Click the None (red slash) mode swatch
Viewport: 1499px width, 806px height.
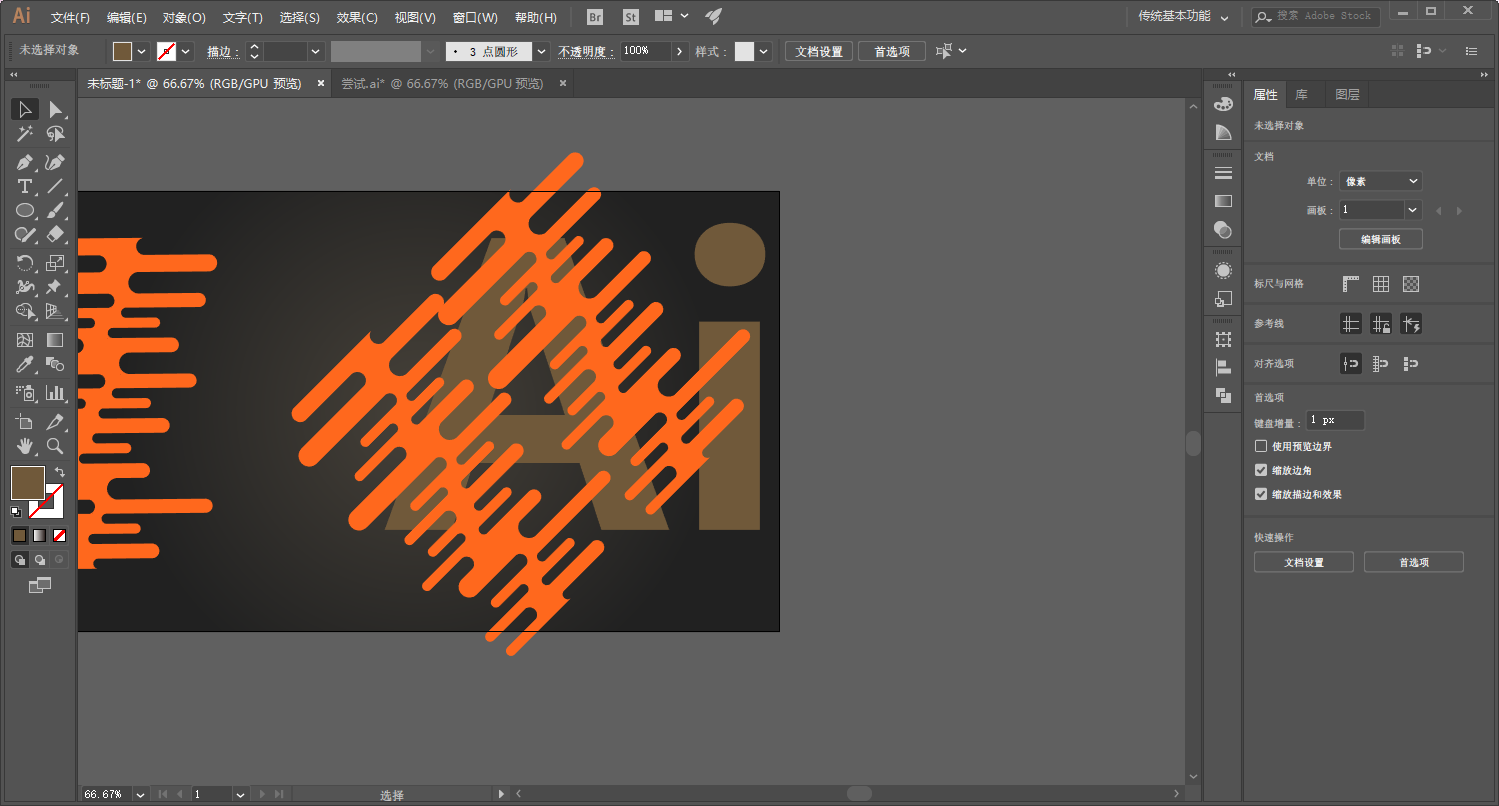click(59, 536)
